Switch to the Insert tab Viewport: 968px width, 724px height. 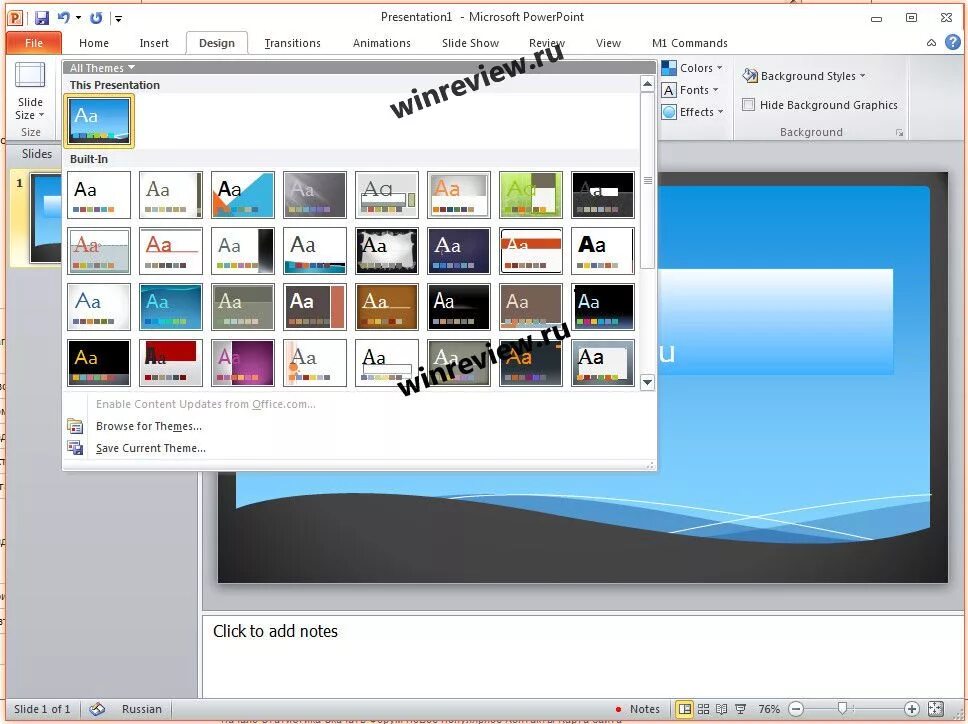154,43
